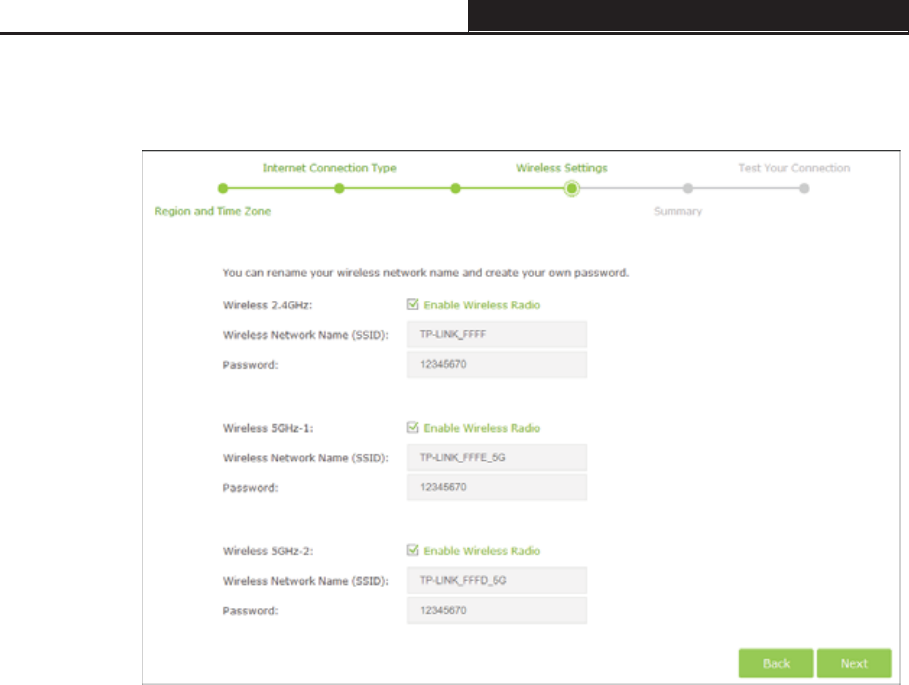This screenshot has width=909, height=685.
Task: Select the third green step dot
Action: click(456, 188)
